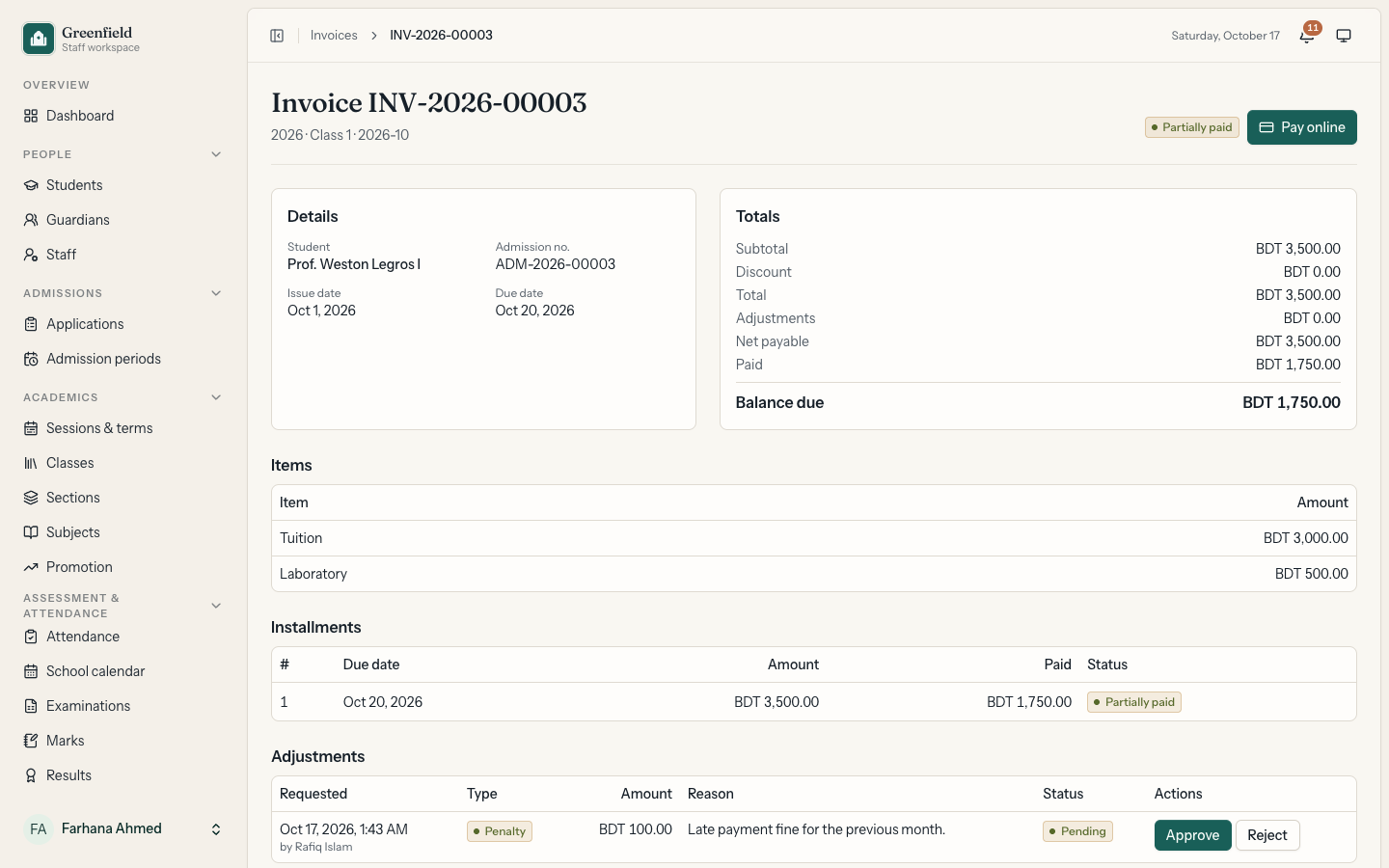Open the notifications bell icon
The height and width of the screenshot is (868, 1389).
[x=1307, y=36]
